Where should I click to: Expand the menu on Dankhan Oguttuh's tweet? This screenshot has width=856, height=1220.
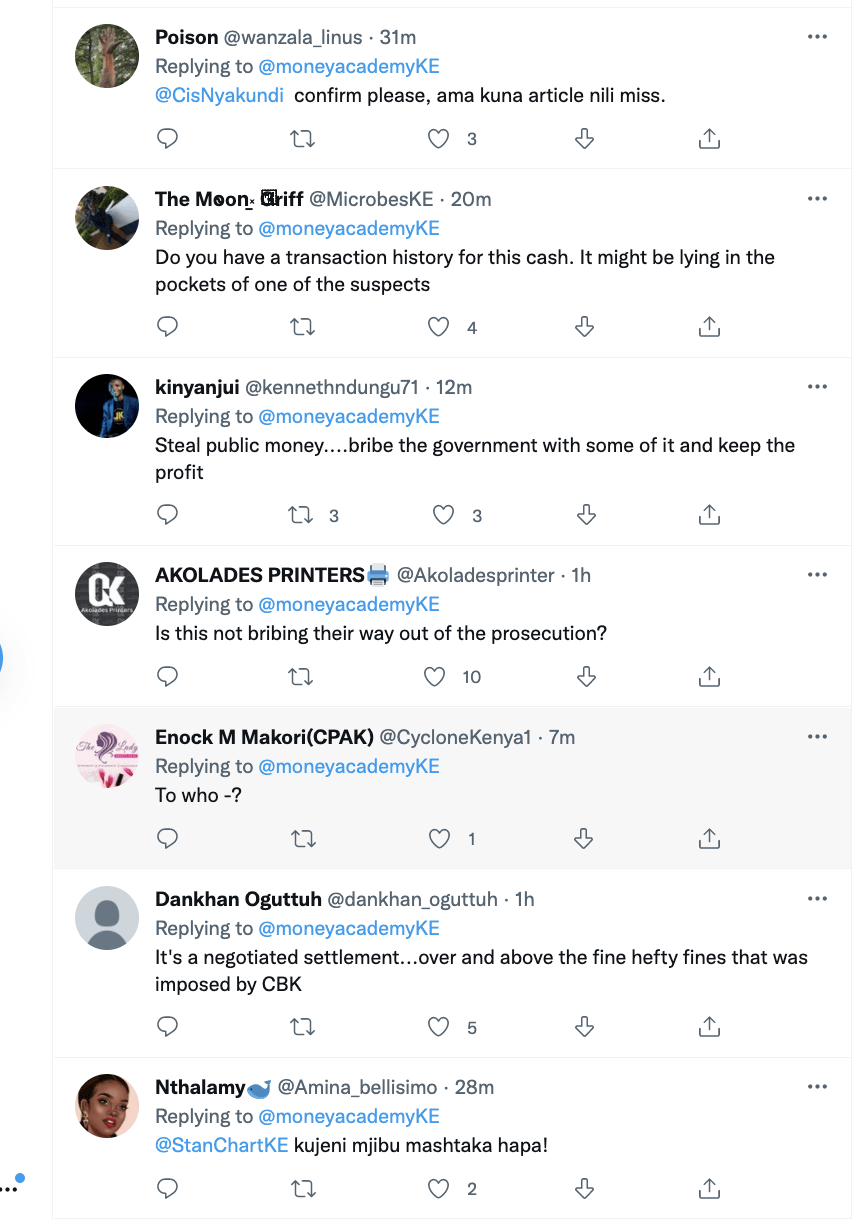(817, 899)
